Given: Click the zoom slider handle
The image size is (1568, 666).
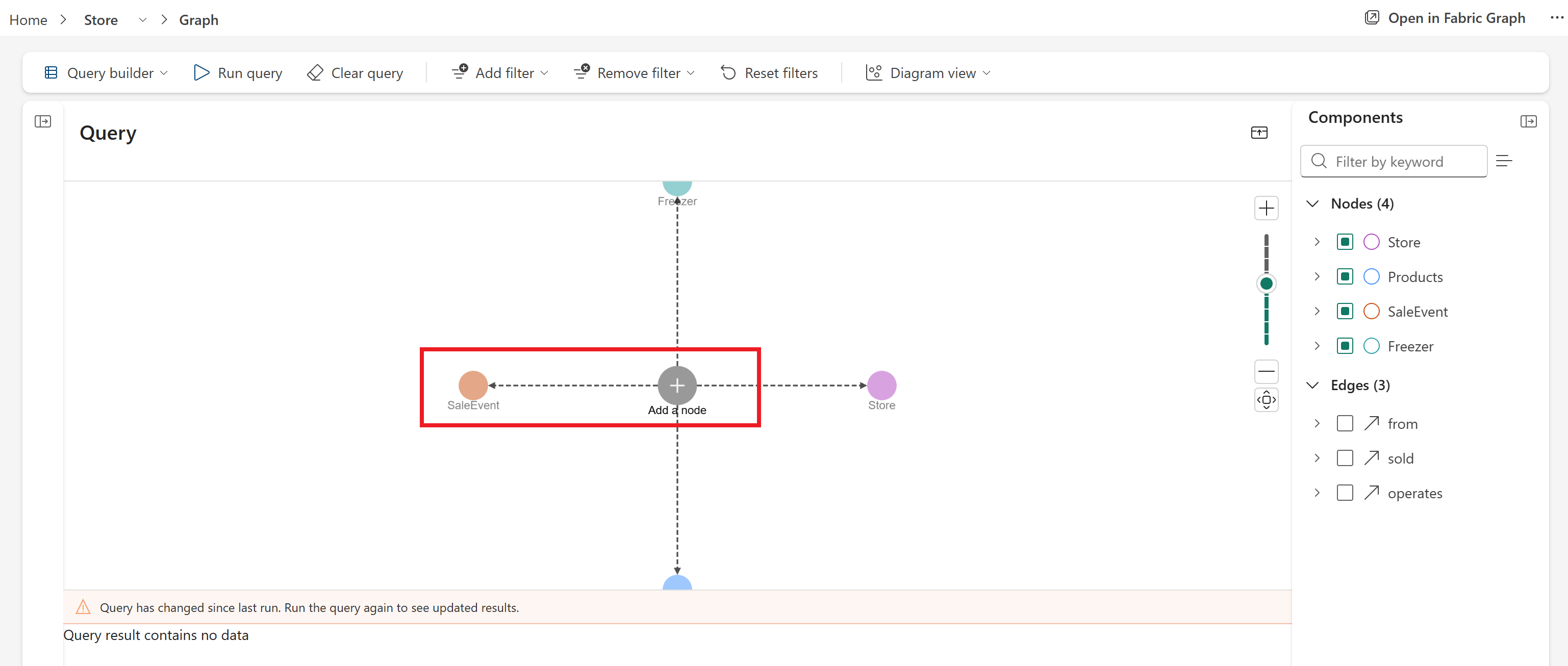Looking at the screenshot, I should (1266, 284).
